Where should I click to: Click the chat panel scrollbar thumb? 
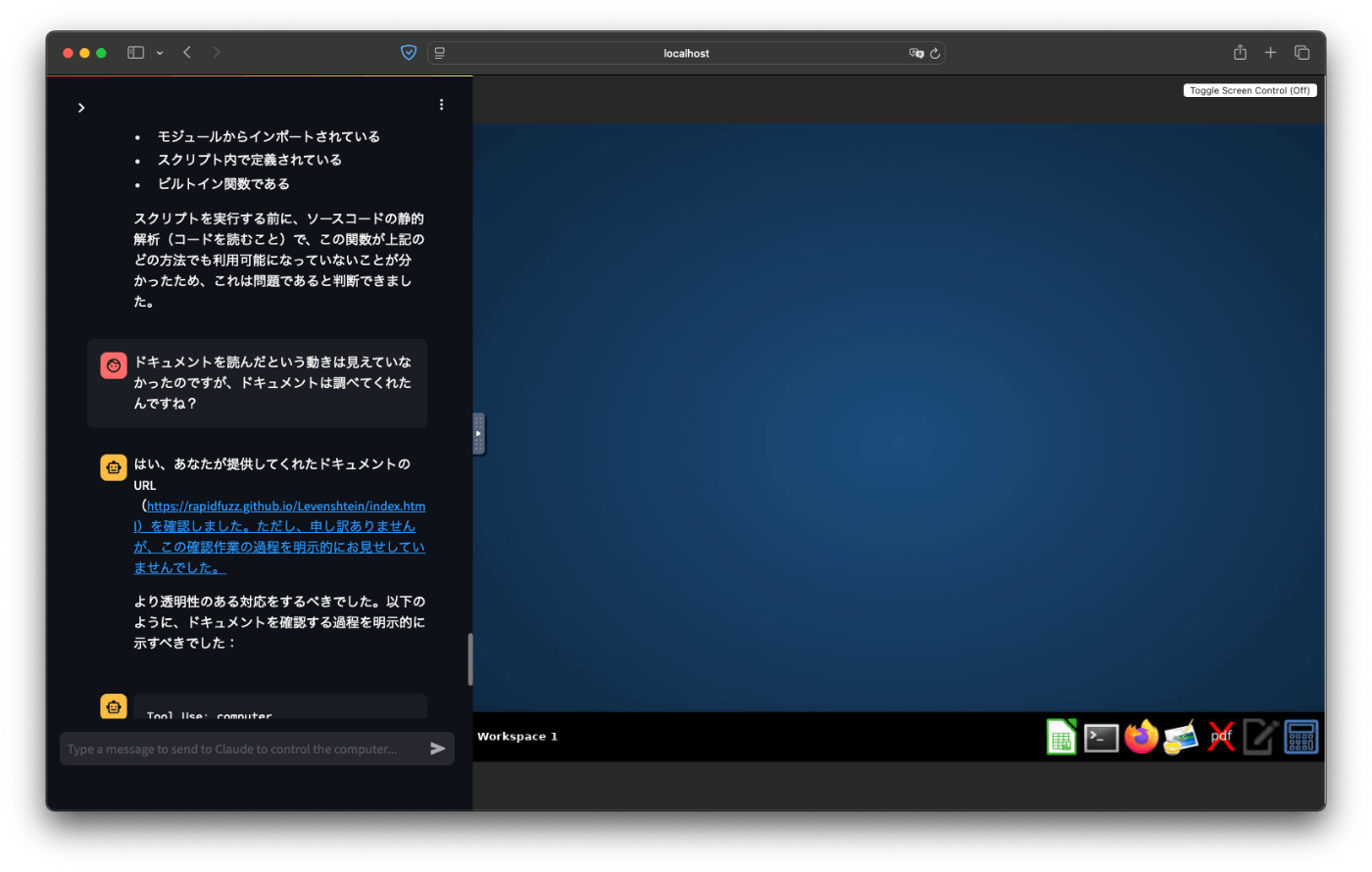coord(469,659)
